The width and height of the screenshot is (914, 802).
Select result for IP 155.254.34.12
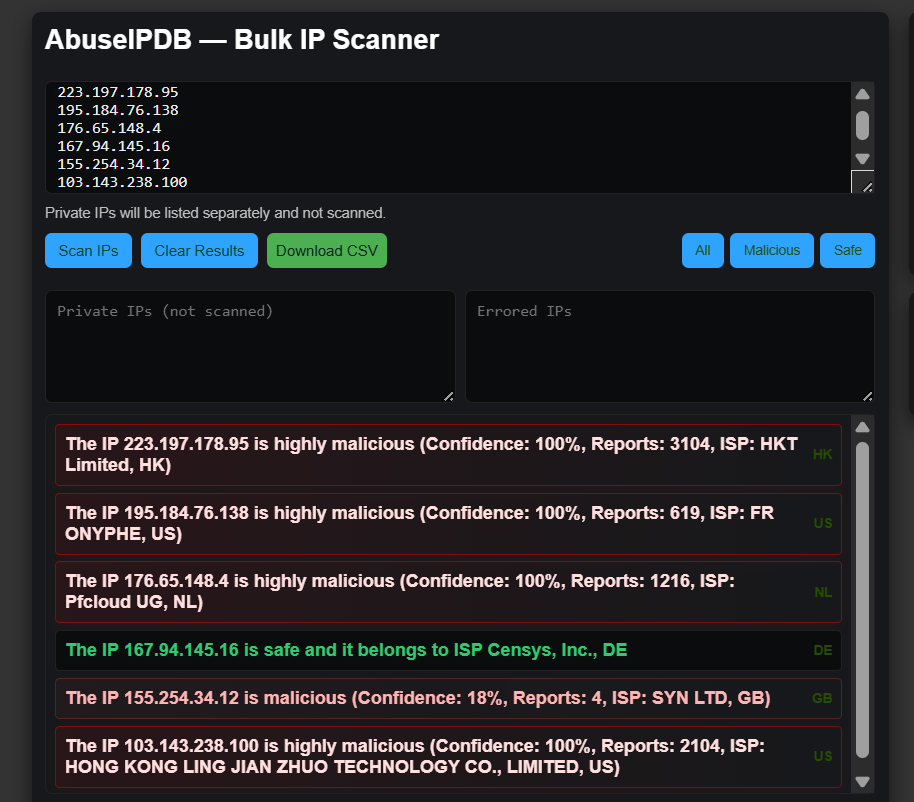pos(448,698)
